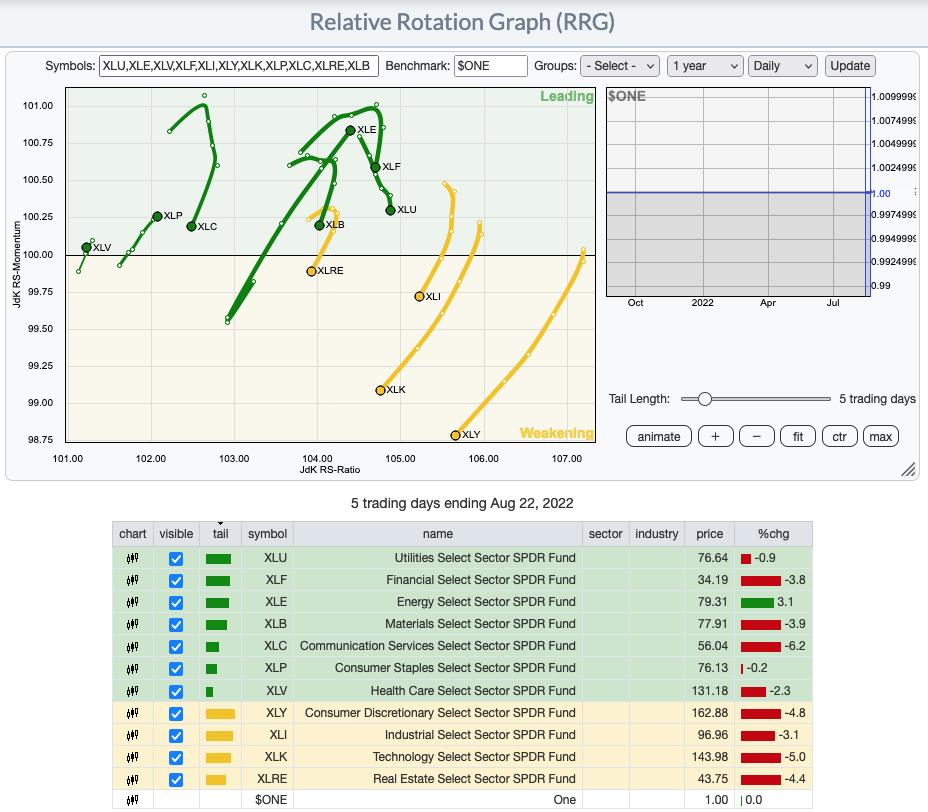The height and width of the screenshot is (812, 928).
Task: Select the XLI point on the graph
Action: pos(419,297)
